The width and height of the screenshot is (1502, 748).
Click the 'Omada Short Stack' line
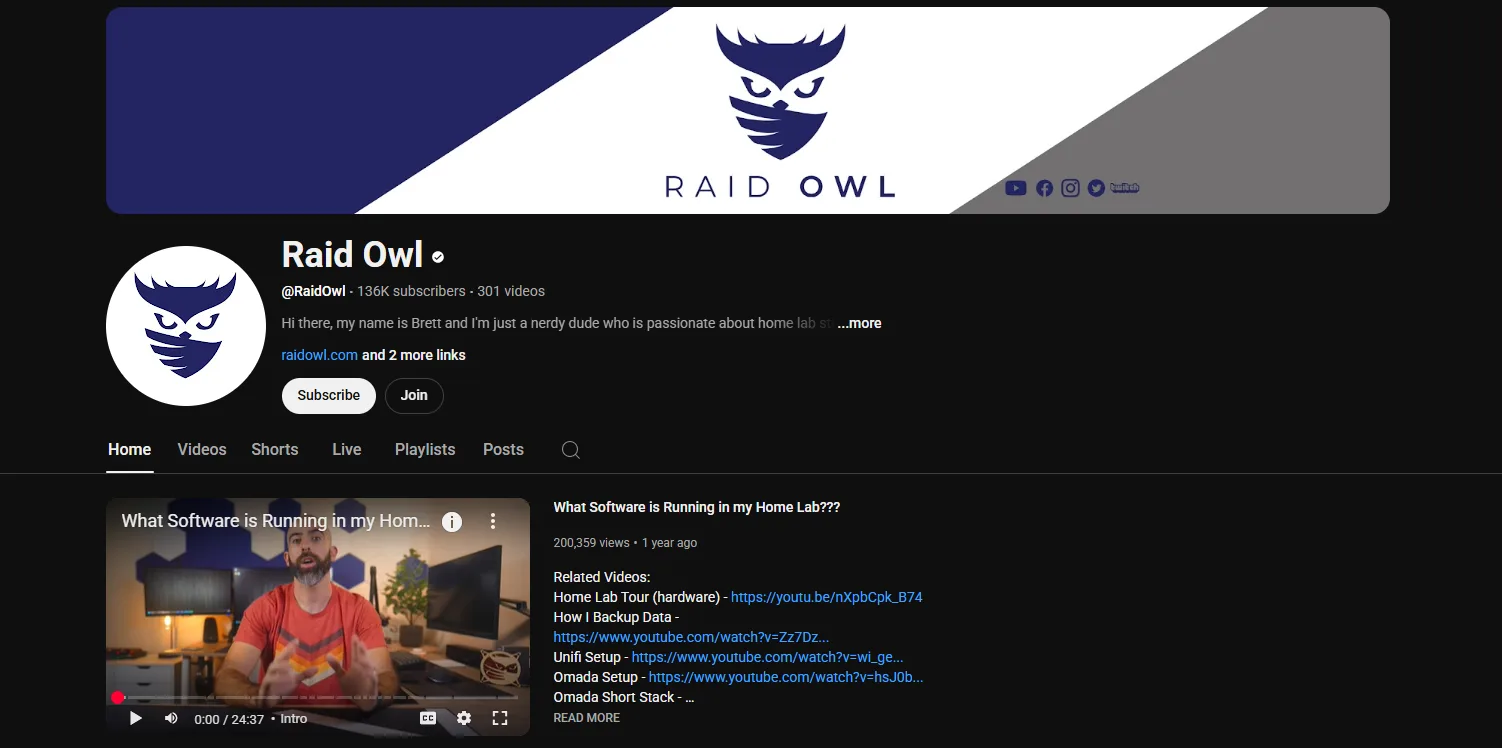(624, 697)
